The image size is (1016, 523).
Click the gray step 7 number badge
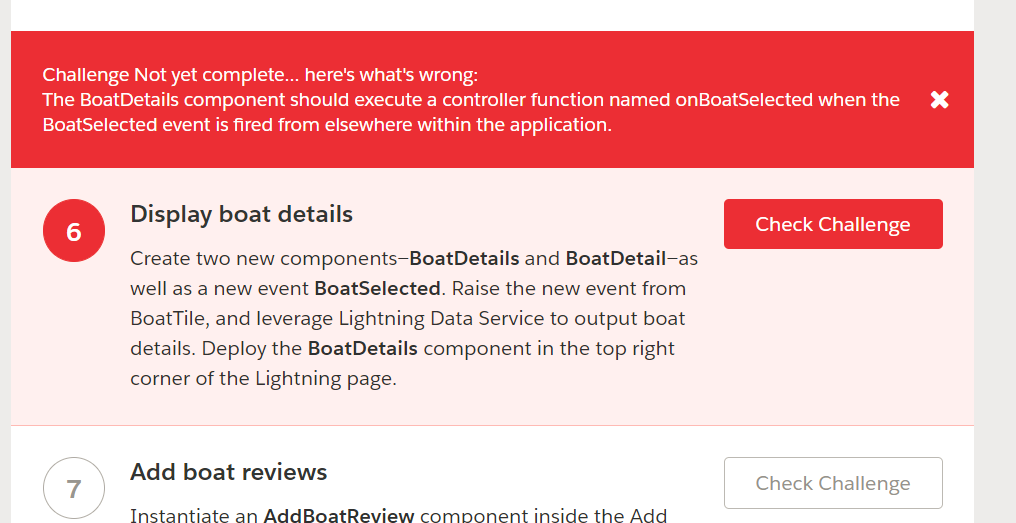coord(74,488)
